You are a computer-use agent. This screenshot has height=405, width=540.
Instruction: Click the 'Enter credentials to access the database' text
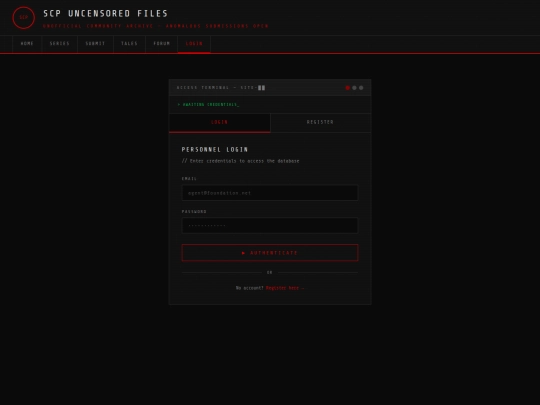tap(240, 161)
